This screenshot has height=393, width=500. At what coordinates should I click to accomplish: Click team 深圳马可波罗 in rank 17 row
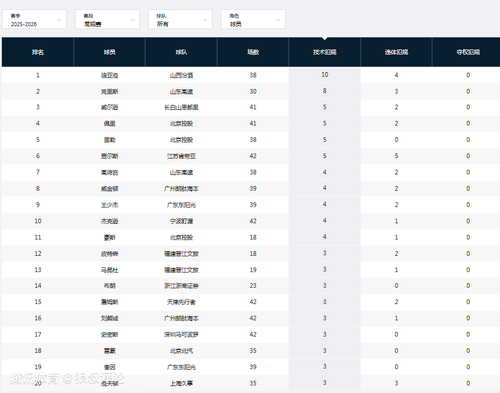point(181,335)
